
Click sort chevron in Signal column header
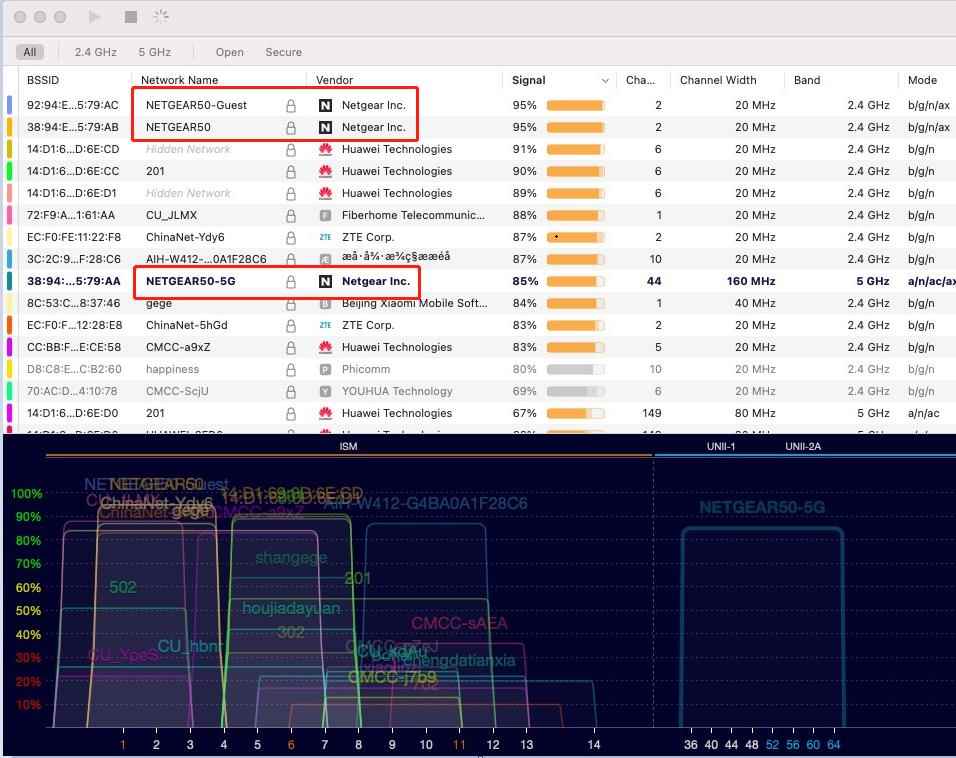[605, 80]
